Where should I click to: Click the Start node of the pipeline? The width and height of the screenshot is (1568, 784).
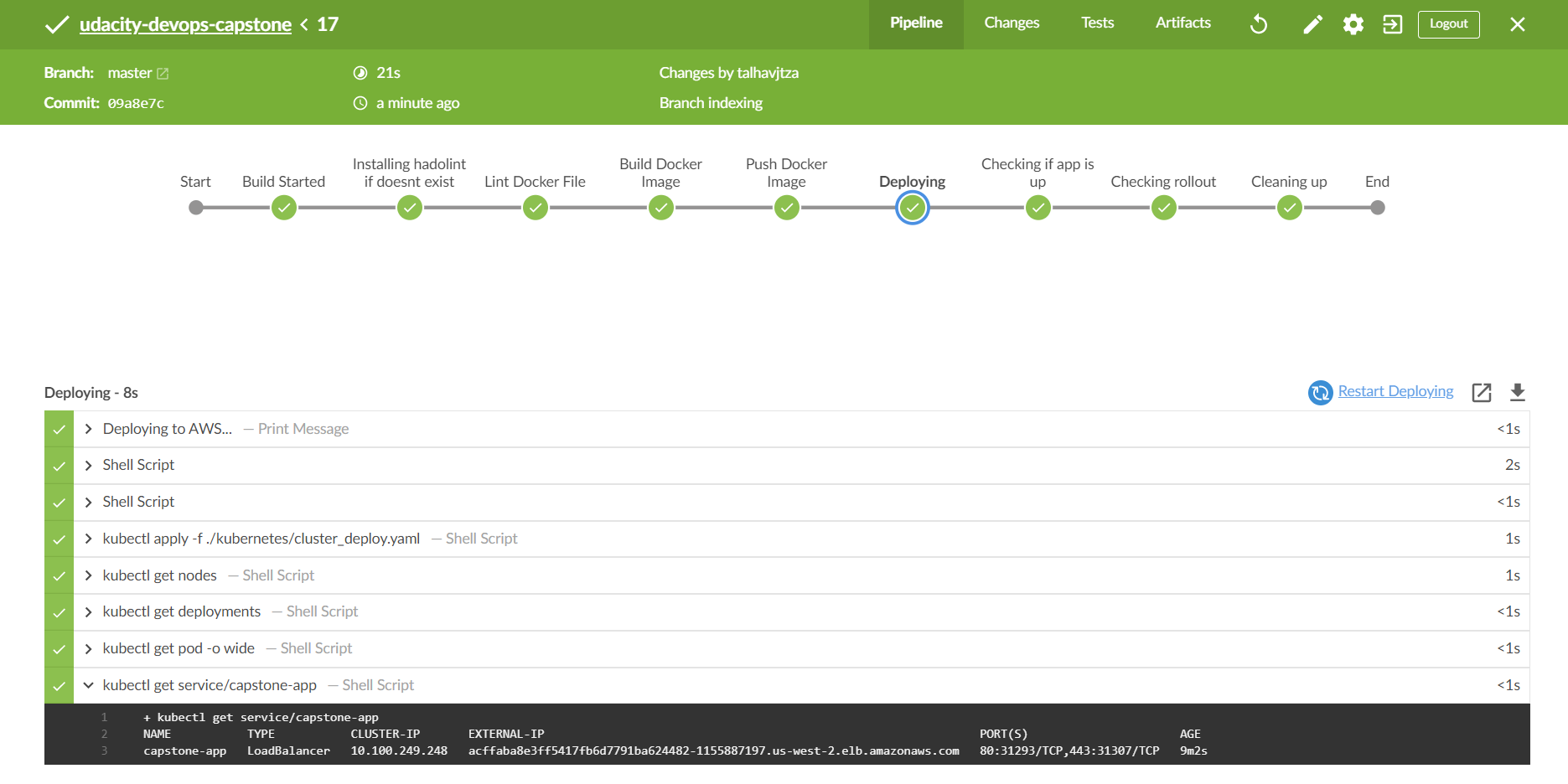coord(196,208)
